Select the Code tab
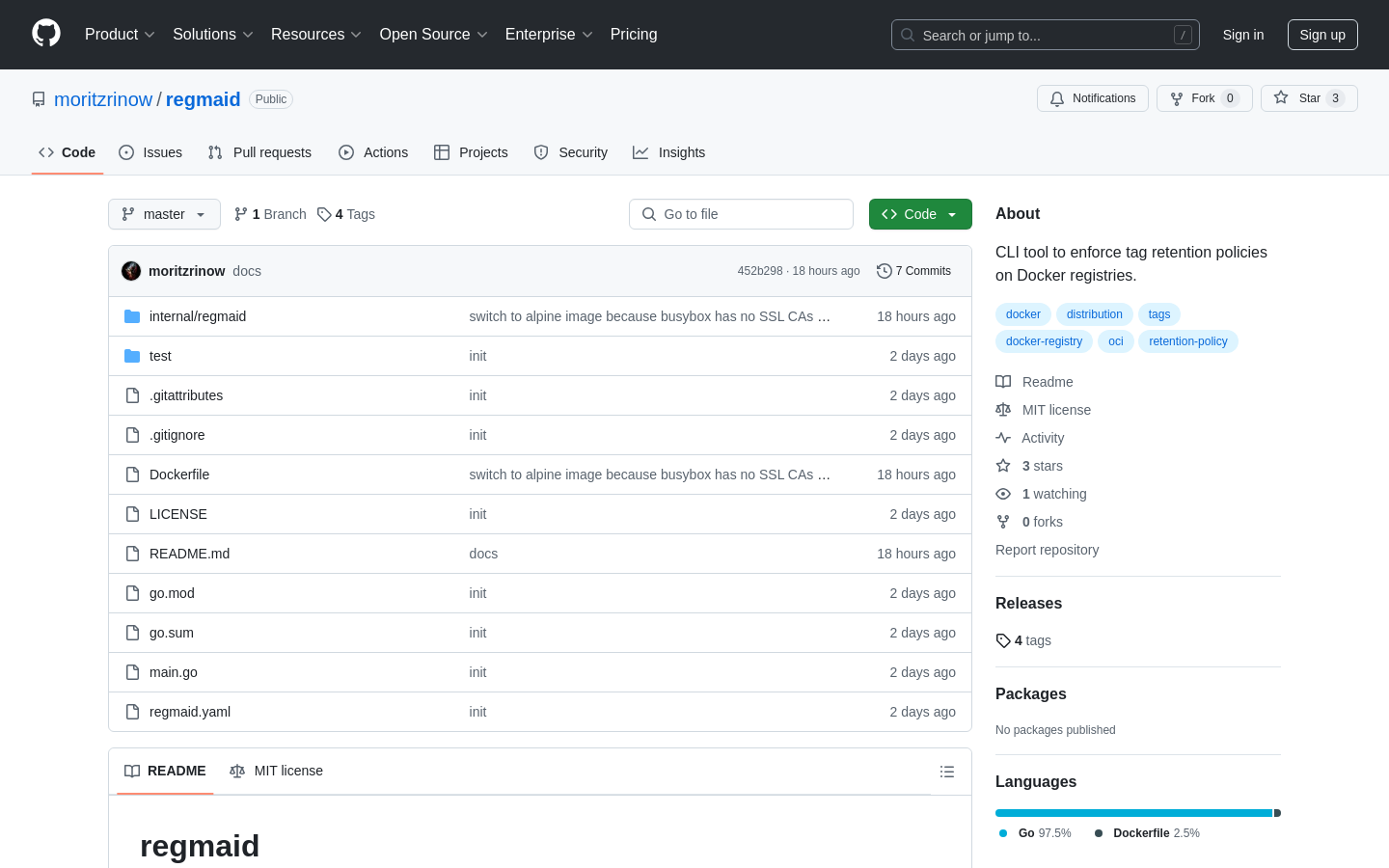This screenshot has height=868, width=1389. coord(68,152)
